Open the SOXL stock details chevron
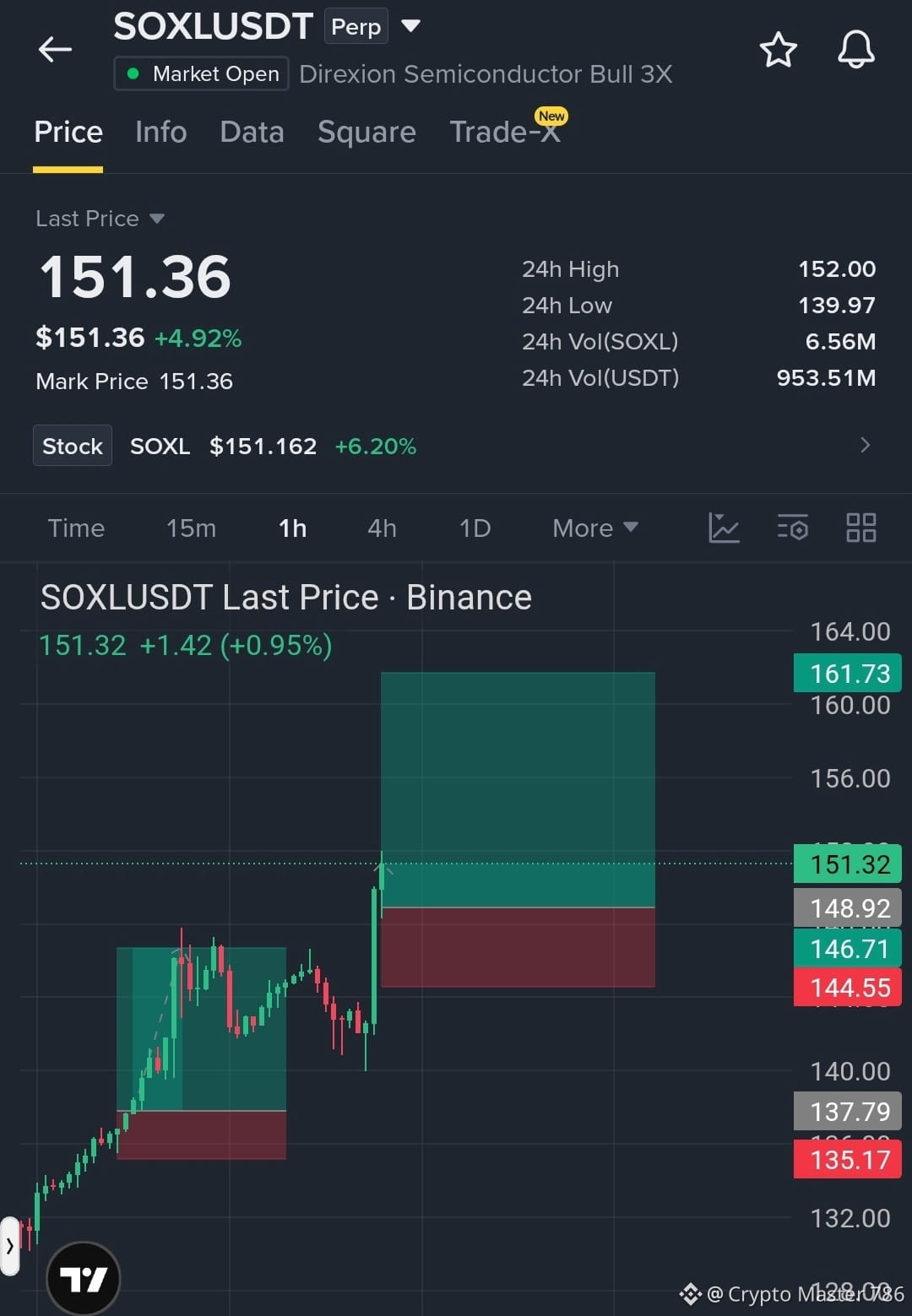Image resolution: width=912 pixels, height=1316 pixels. click(865, 445)
